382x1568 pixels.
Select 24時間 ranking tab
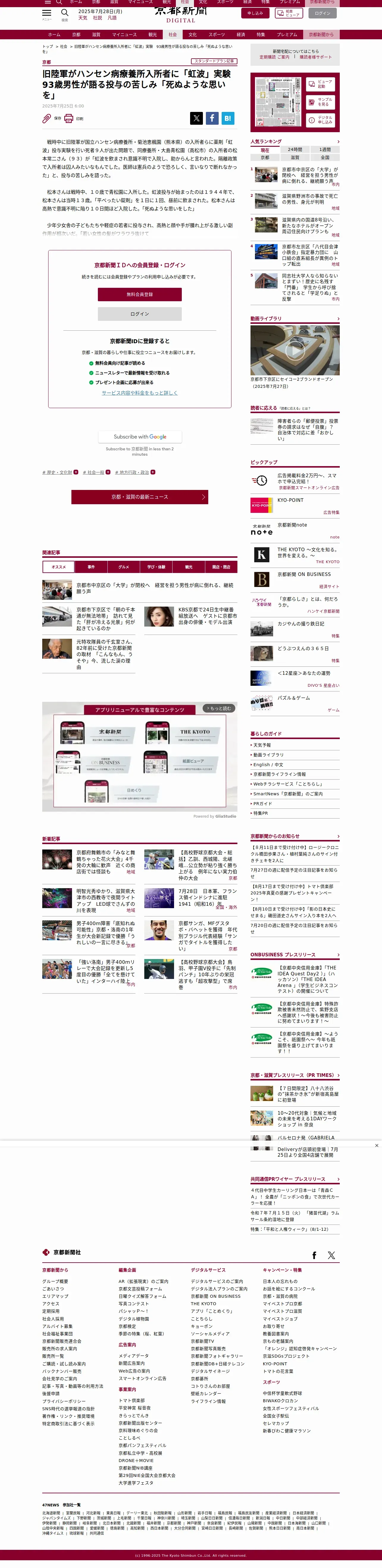[x=295, y=150]
